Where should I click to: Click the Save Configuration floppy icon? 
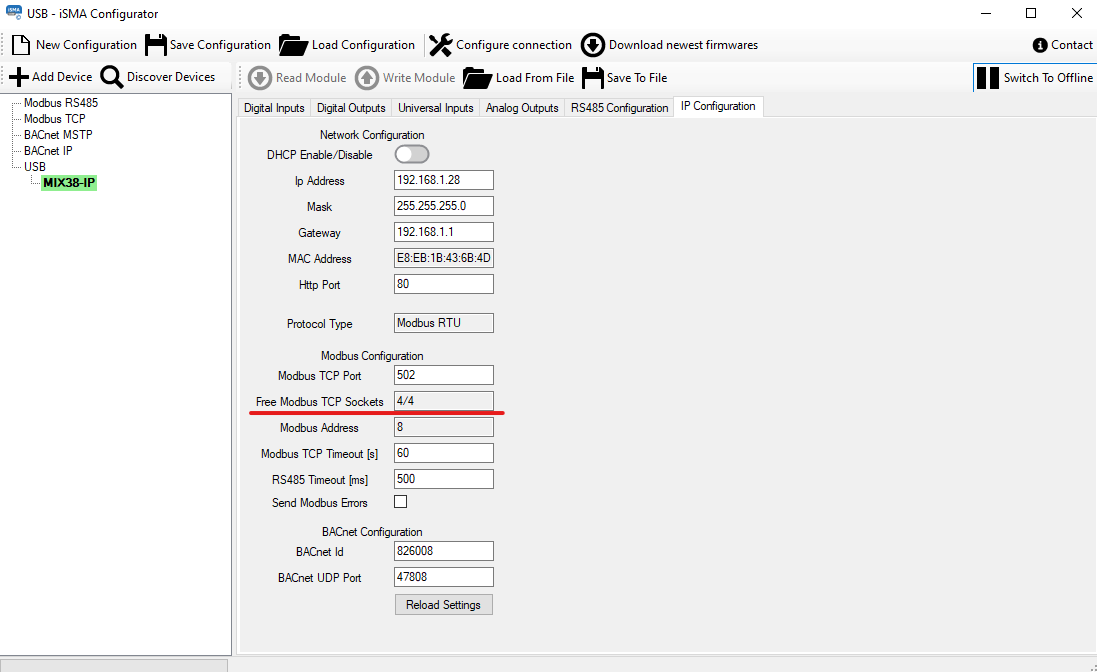tap(156, 45)
